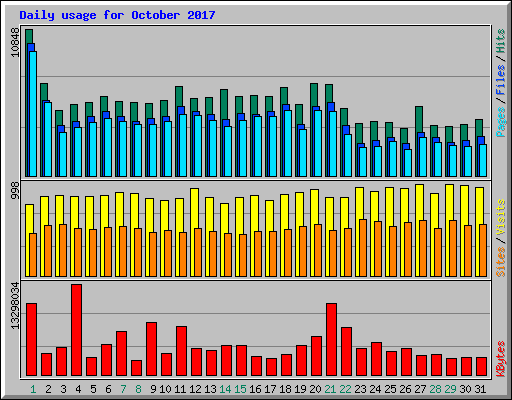
Task: Select the 10848 hits axis value
Action: (x=15, y=42)
